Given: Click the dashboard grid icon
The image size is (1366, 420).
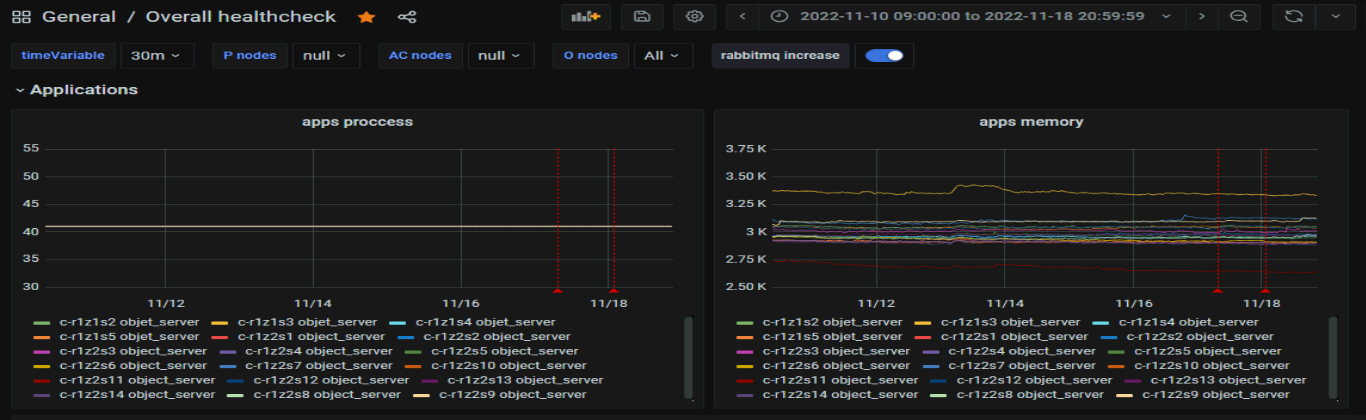Looking at the screenshot, I should coord(20,17).
